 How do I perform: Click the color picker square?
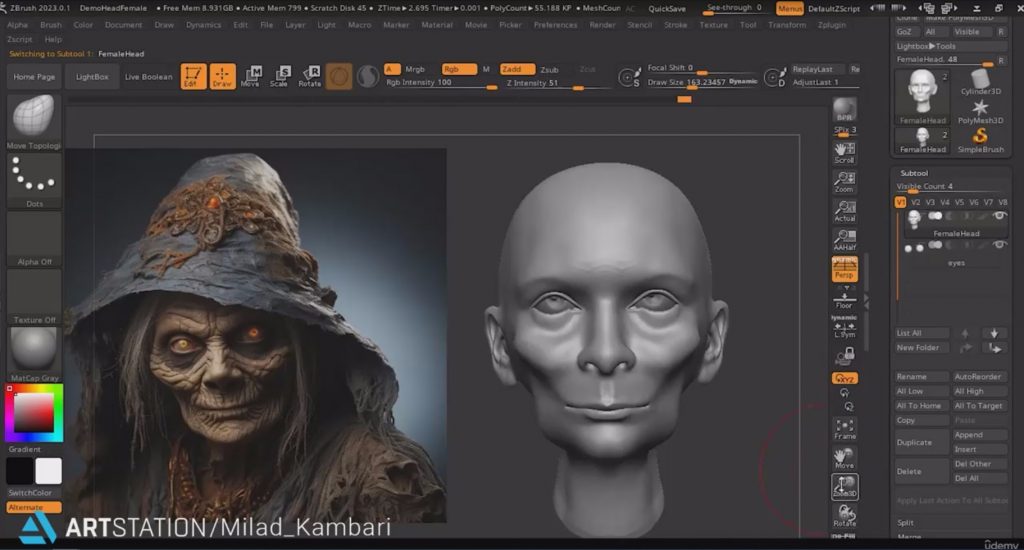coord(34,413)
